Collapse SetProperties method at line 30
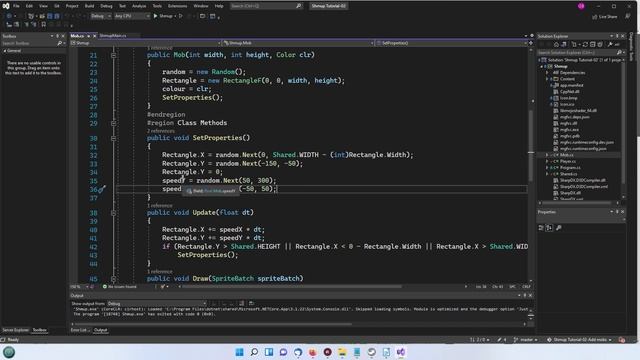 point(113,138)
